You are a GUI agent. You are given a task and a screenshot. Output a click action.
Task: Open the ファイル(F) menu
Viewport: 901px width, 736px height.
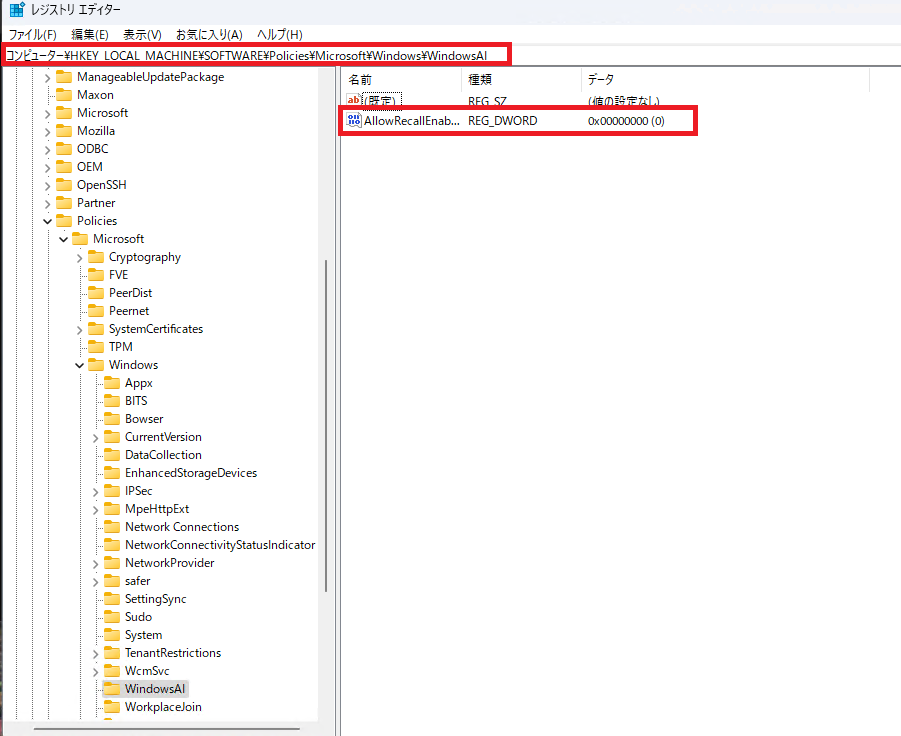click(32, 34)
